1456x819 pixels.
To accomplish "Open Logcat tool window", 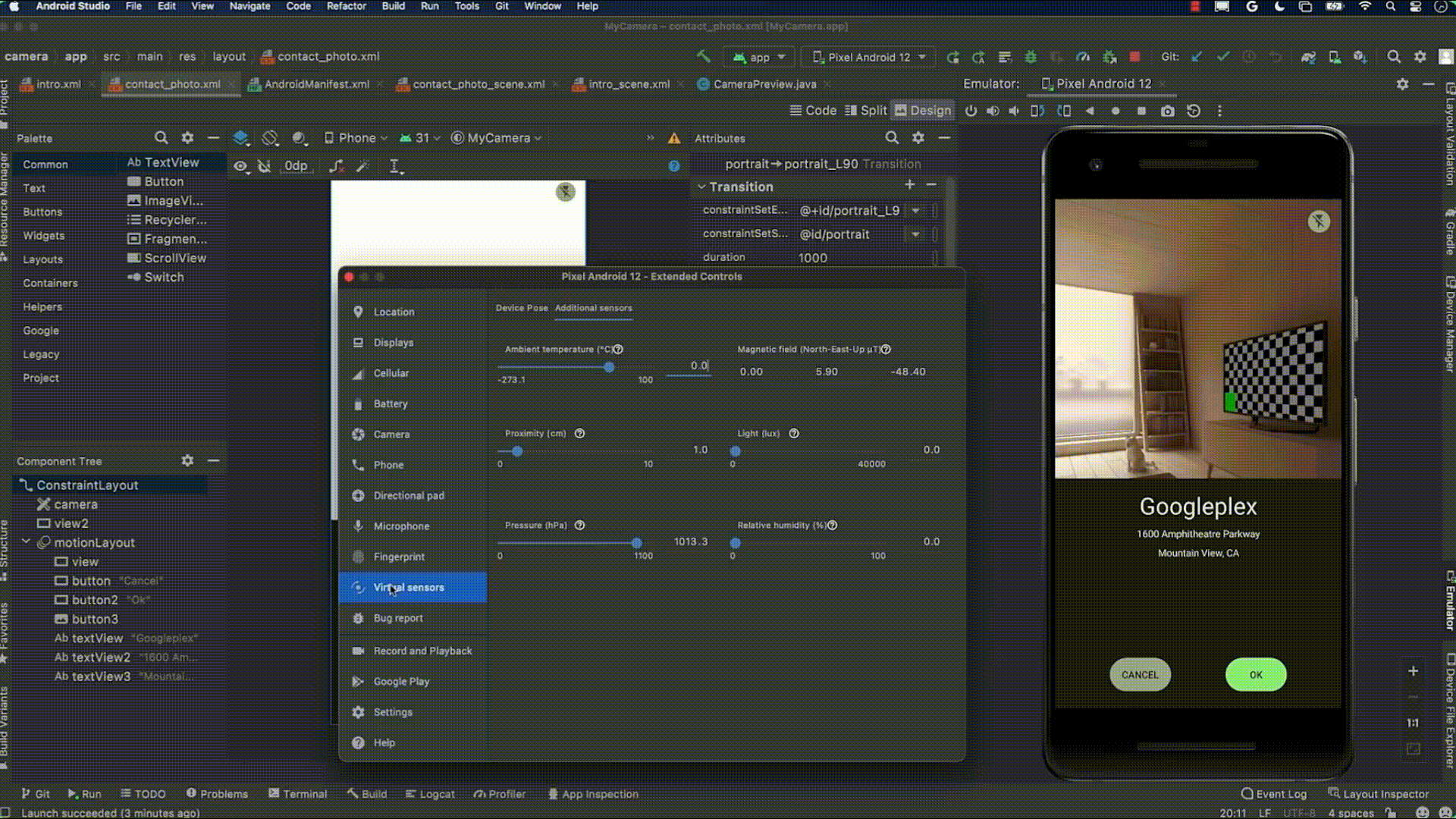I will (430, 794).
